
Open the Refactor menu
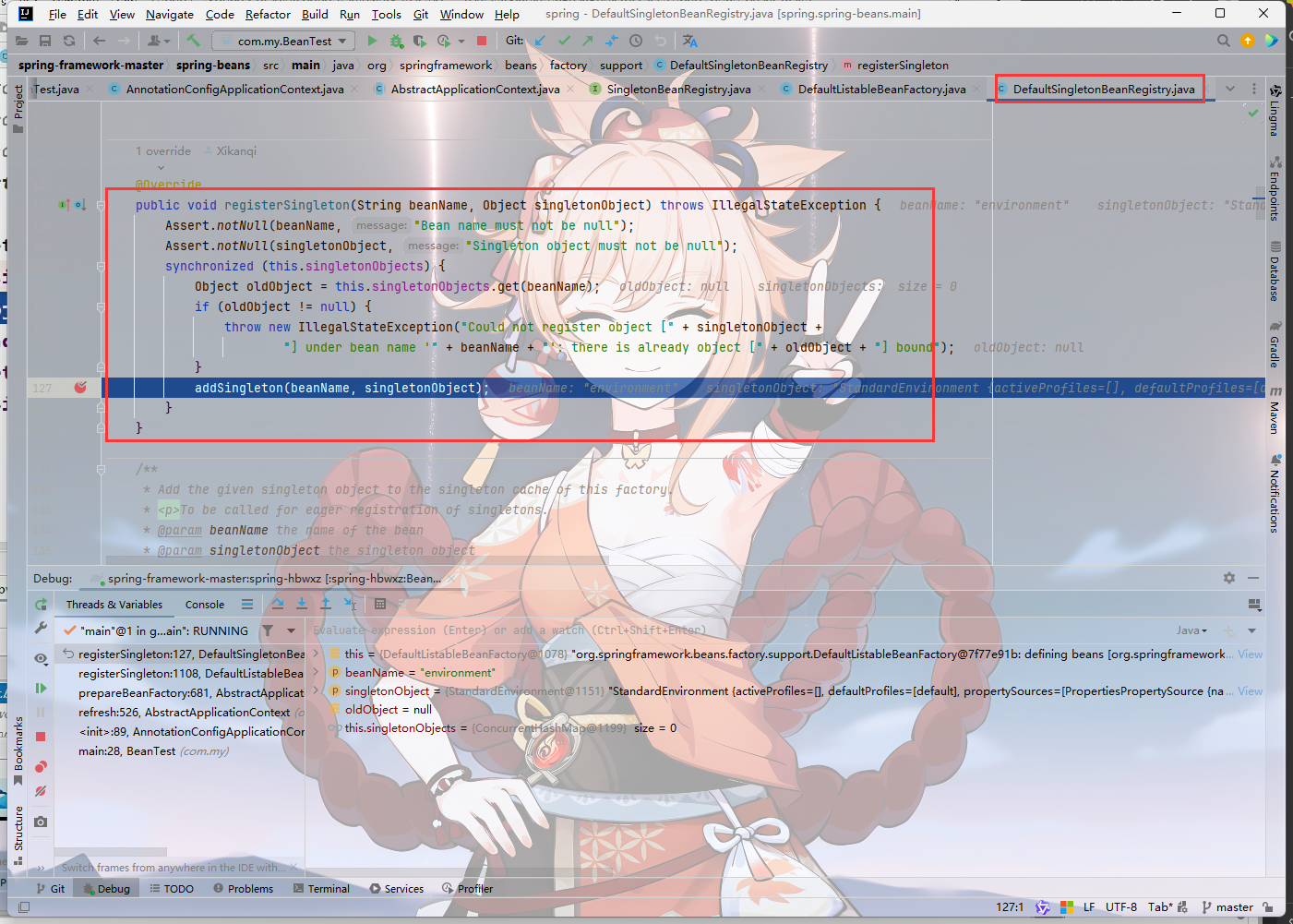tap(268, 14)
